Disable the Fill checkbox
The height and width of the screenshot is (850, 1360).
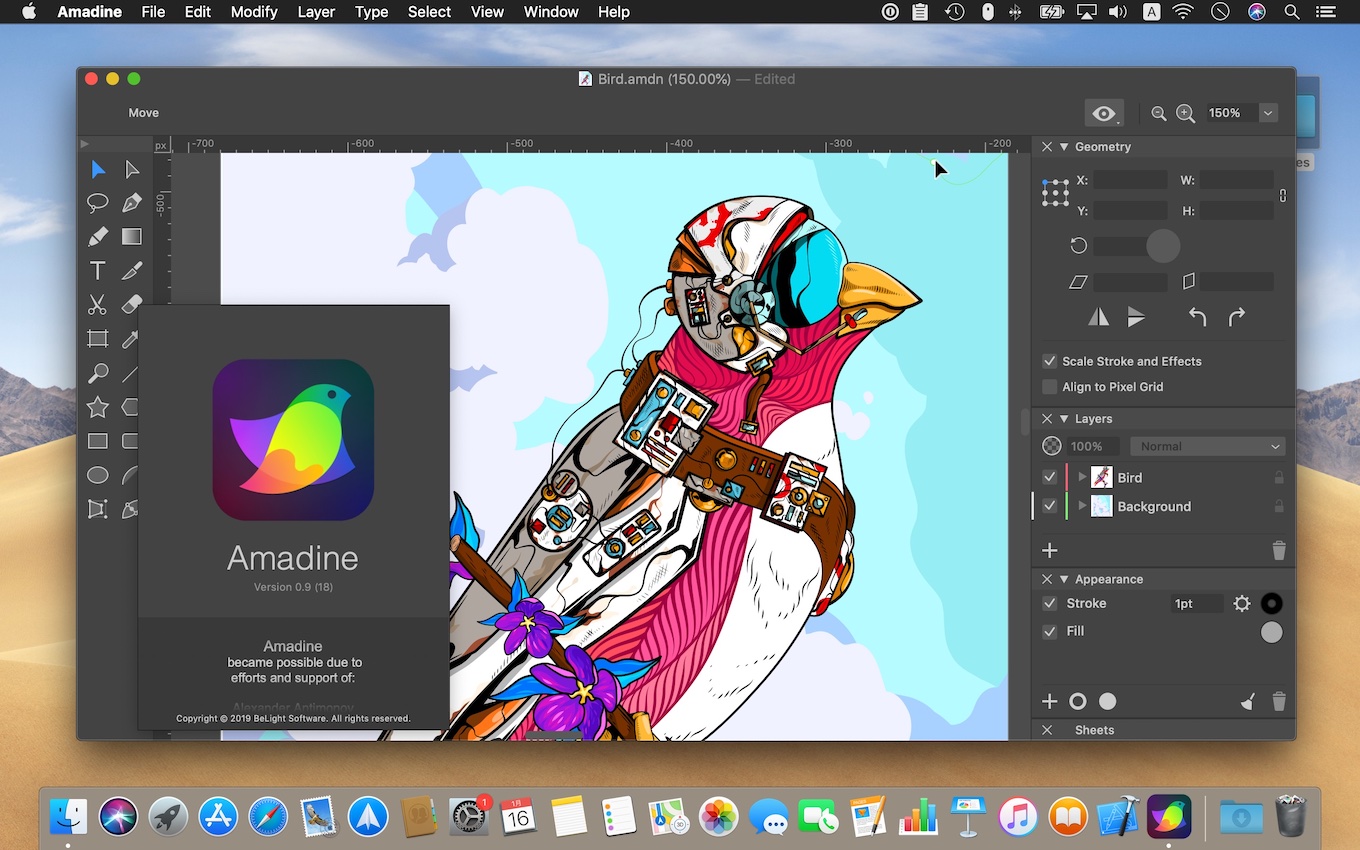click(1049, 631)
